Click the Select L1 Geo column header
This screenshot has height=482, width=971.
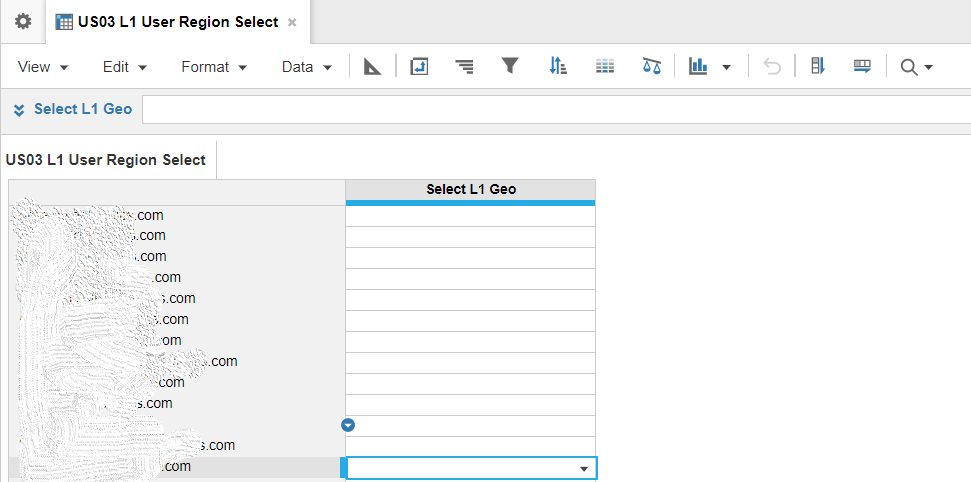coord(471,190)
